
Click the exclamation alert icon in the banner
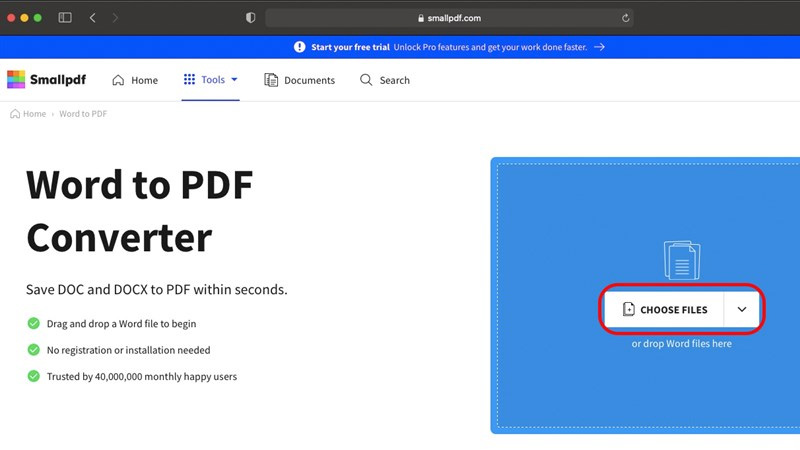pos(299,47)
